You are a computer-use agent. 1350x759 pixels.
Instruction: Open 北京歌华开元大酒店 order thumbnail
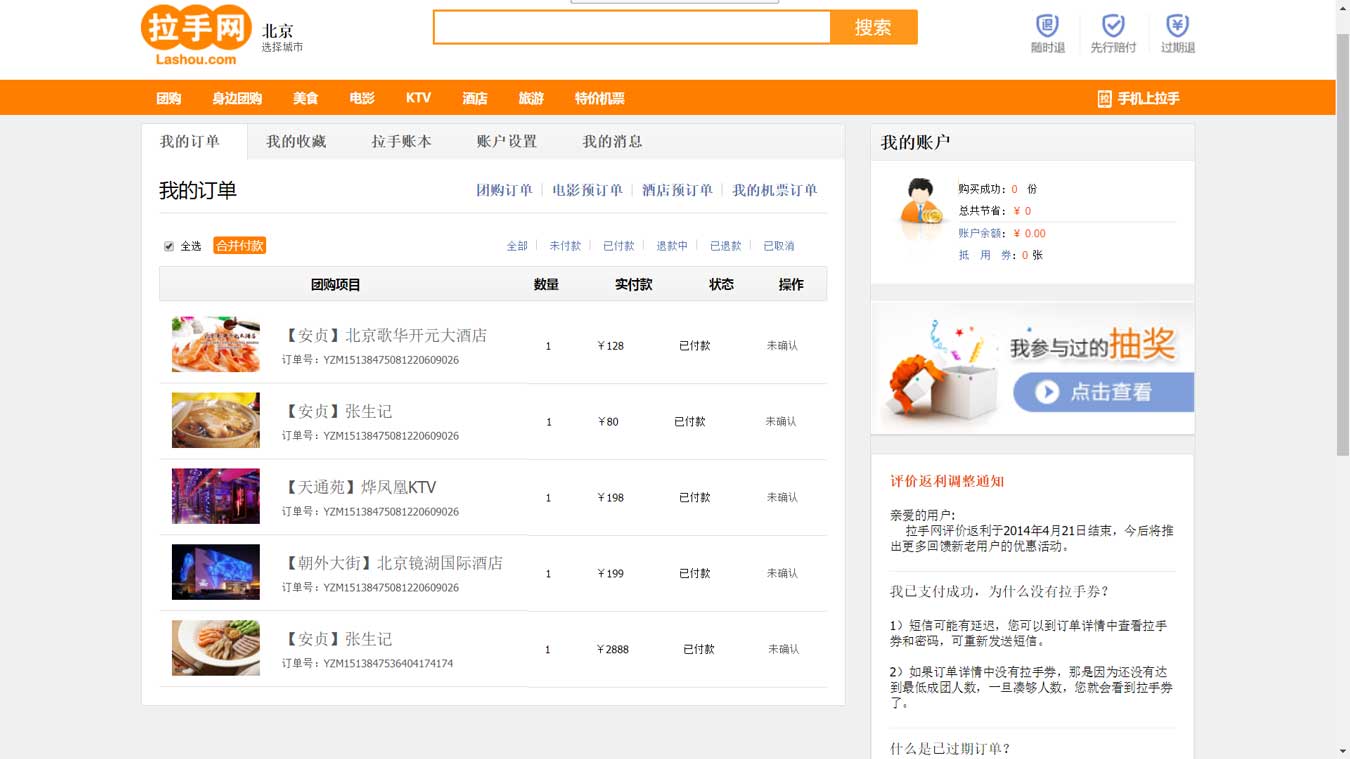click(216, 344)
